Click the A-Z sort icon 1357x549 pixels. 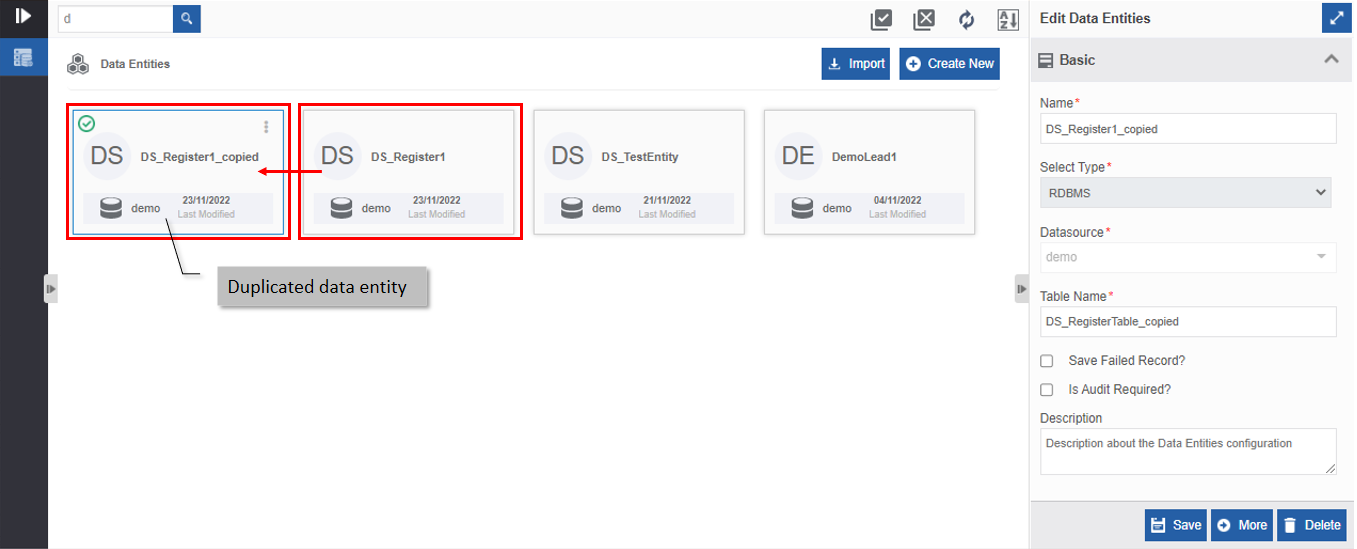point(1008,20)
